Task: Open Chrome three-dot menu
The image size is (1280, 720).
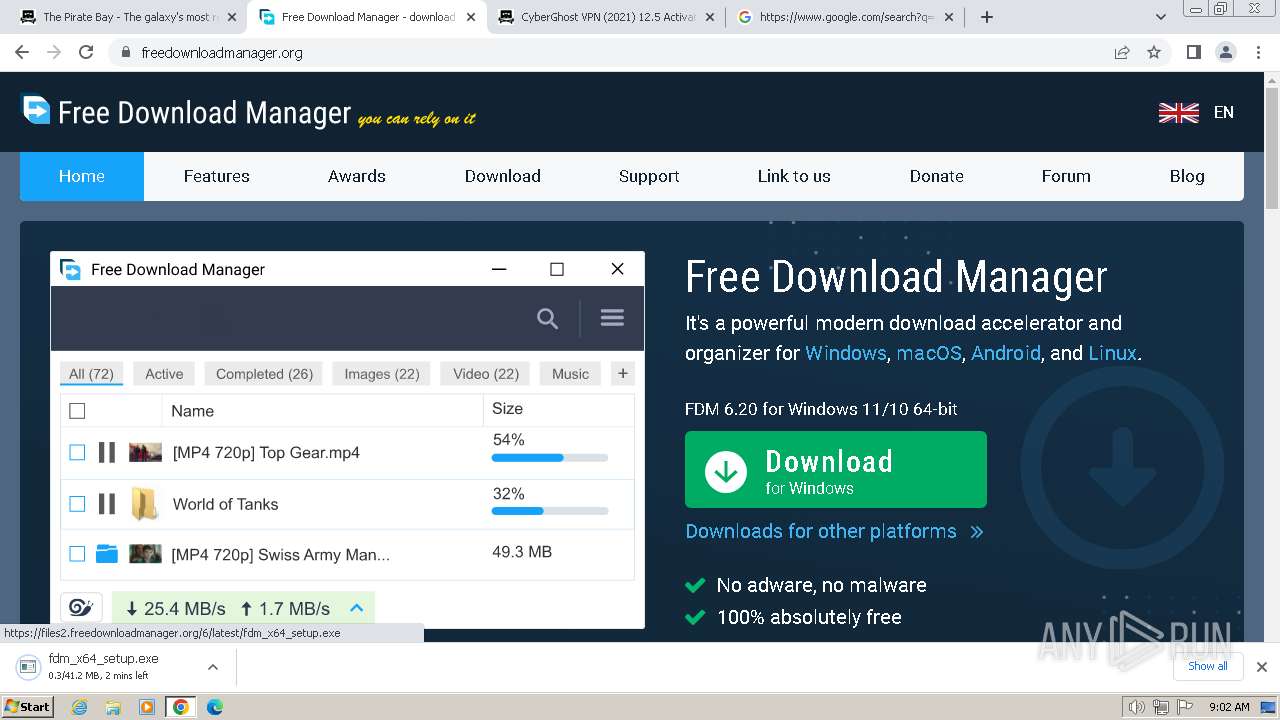Action: (x=1258, y=52)
